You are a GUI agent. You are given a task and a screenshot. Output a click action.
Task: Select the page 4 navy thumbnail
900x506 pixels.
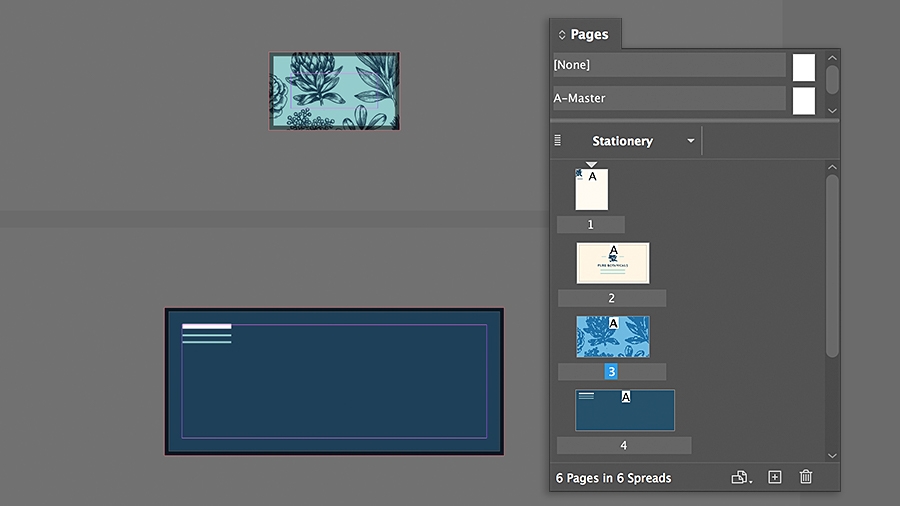pos(625,410)
